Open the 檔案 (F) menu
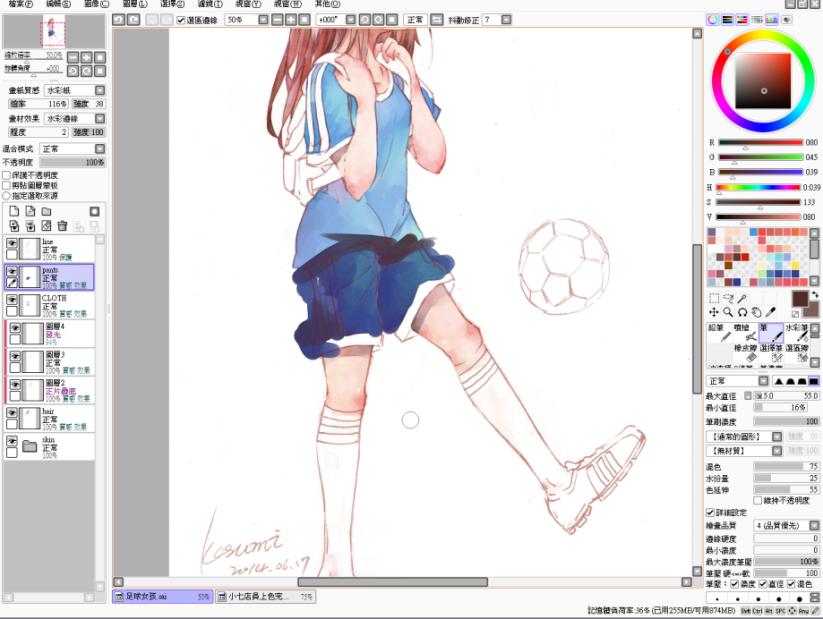 [21, 4]
